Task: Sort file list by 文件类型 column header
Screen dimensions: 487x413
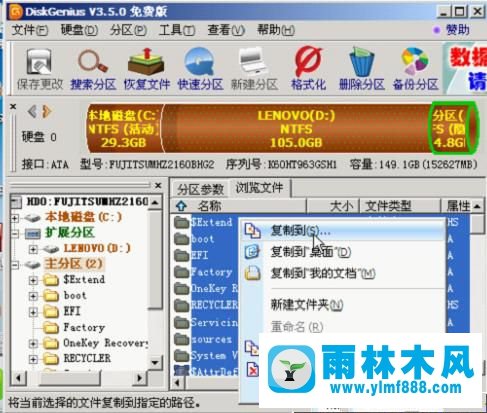Action: point(400,206)
